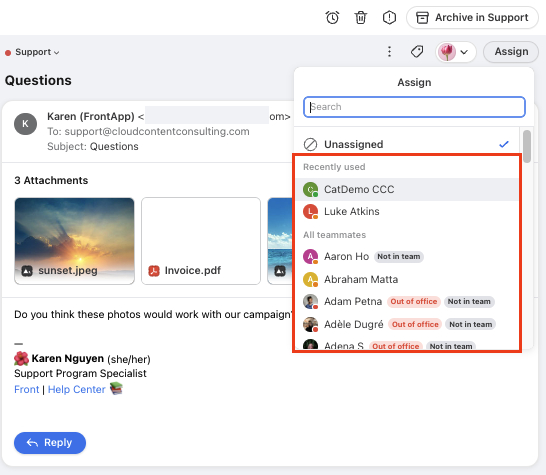Click 'Not in team' badge for Aaron Ho
Image resolution: width=546 pixels, height=475 pixels.
tap(399, 257)
